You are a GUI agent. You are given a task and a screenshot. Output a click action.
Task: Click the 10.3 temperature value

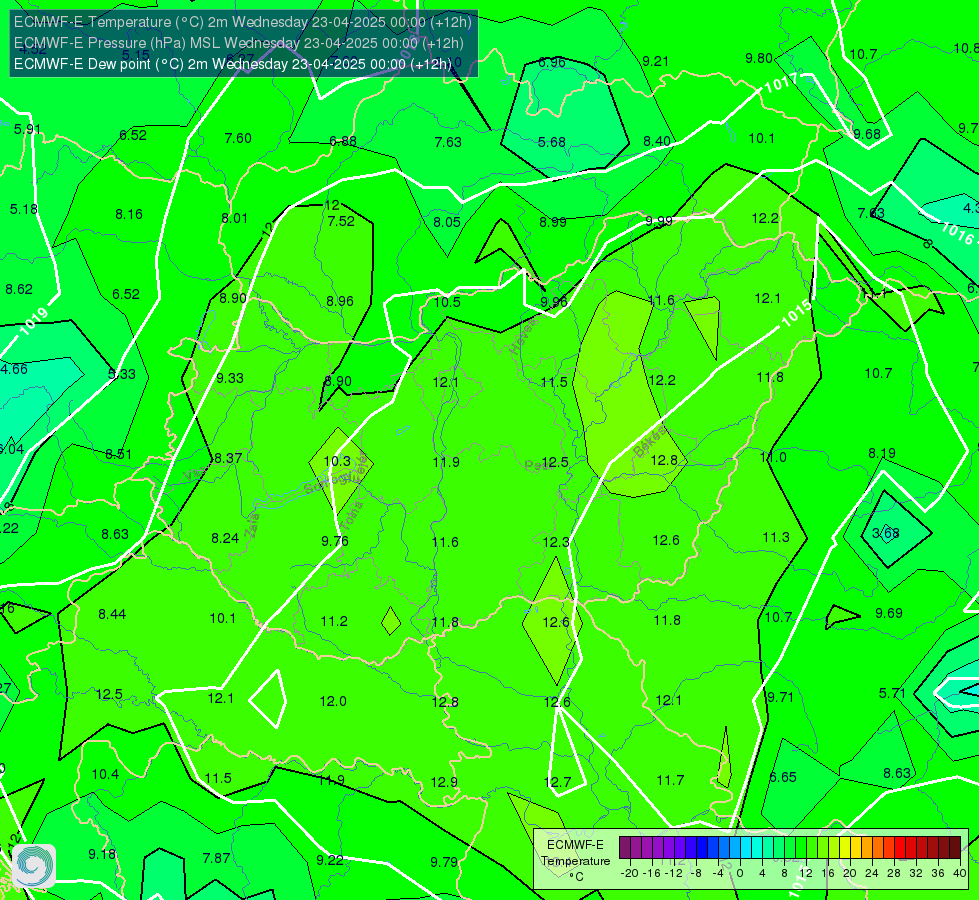(337, 461)
